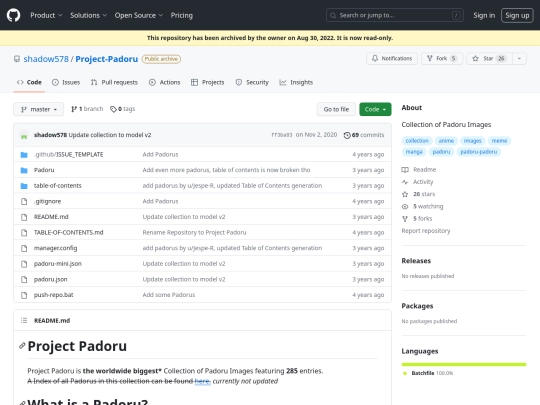Screen dimensions: 540x405
Task: Click the Project Padoru heading anchor link icon
Action: tap(22, 345)
